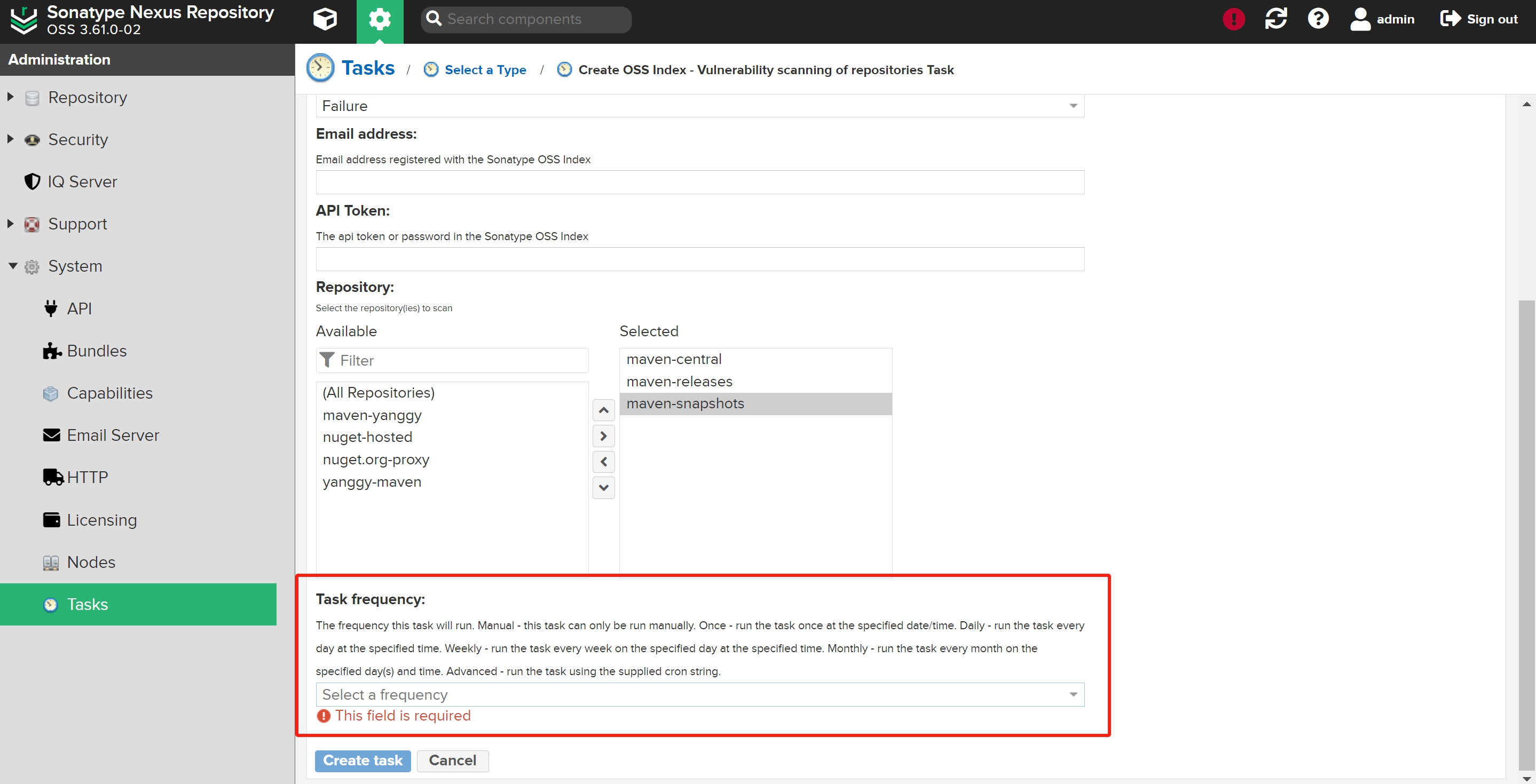Click the Email address input field

[699, 183]
